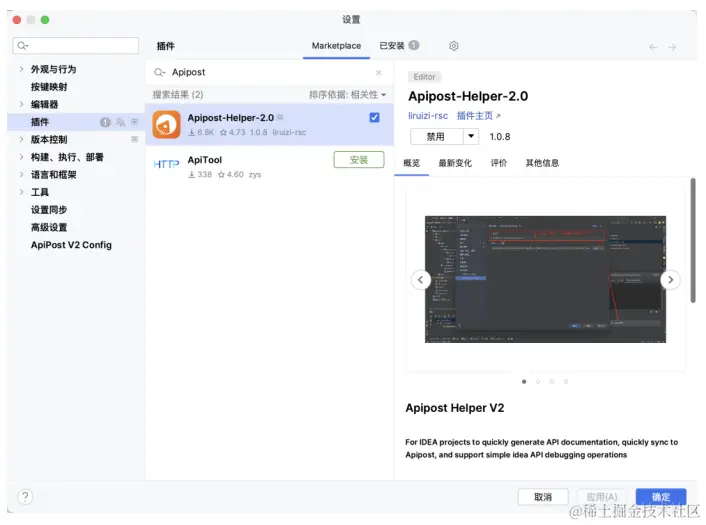706x525 pixels.
Task: Show next screenshot in carousel
Action: (670, 280)
